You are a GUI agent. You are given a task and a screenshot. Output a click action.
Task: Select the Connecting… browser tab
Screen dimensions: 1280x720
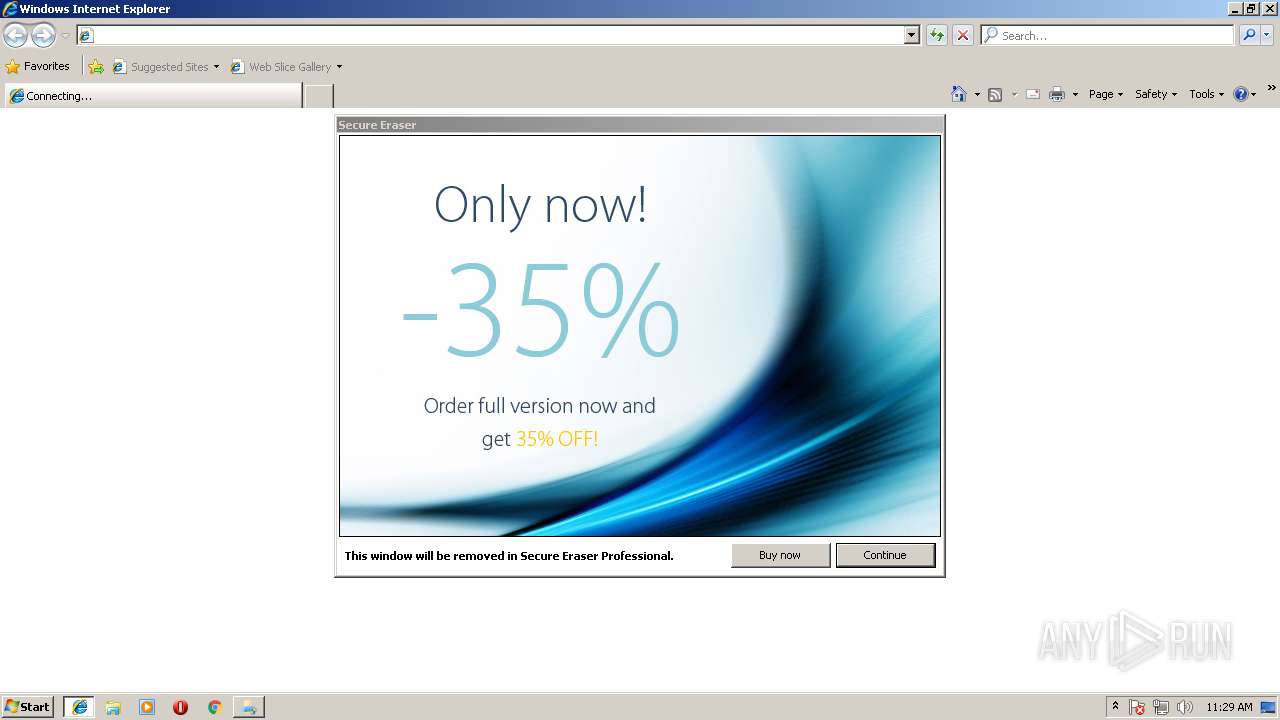click(x=153, y=96)
